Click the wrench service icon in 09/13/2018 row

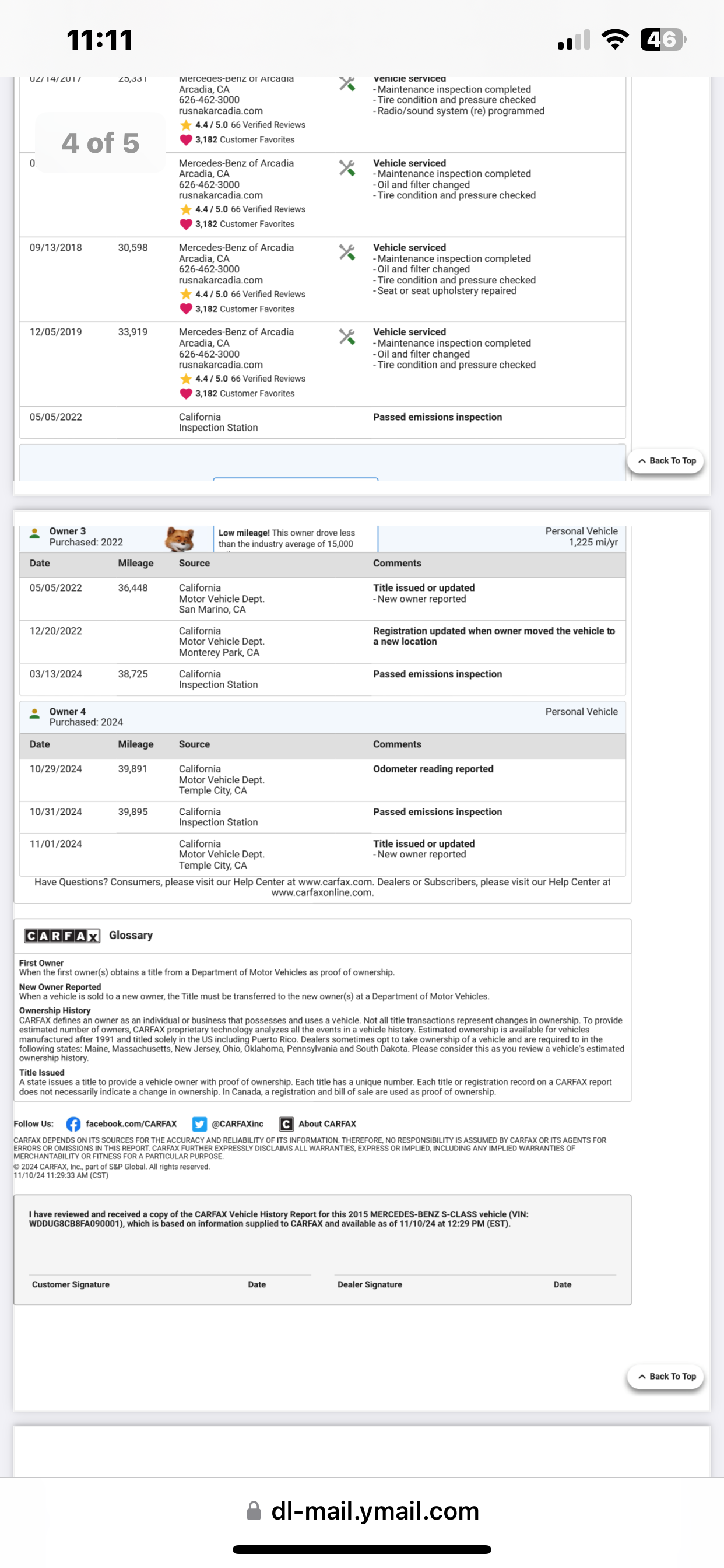pyautogui.click(x=347, y=252)
